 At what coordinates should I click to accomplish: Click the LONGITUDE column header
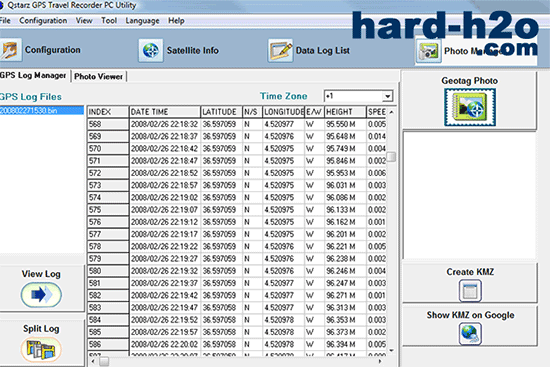point(283,112)
